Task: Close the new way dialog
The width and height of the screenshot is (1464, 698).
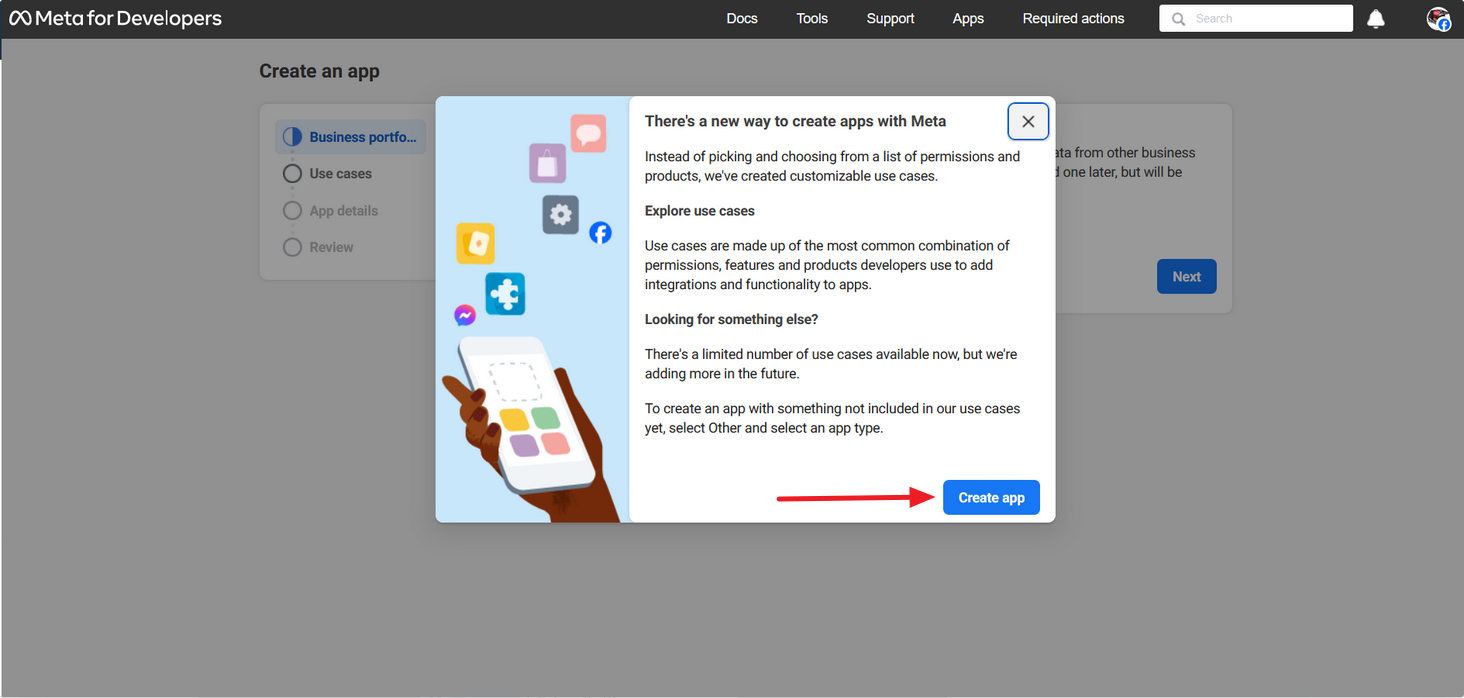Action: tap(1028, 121)
